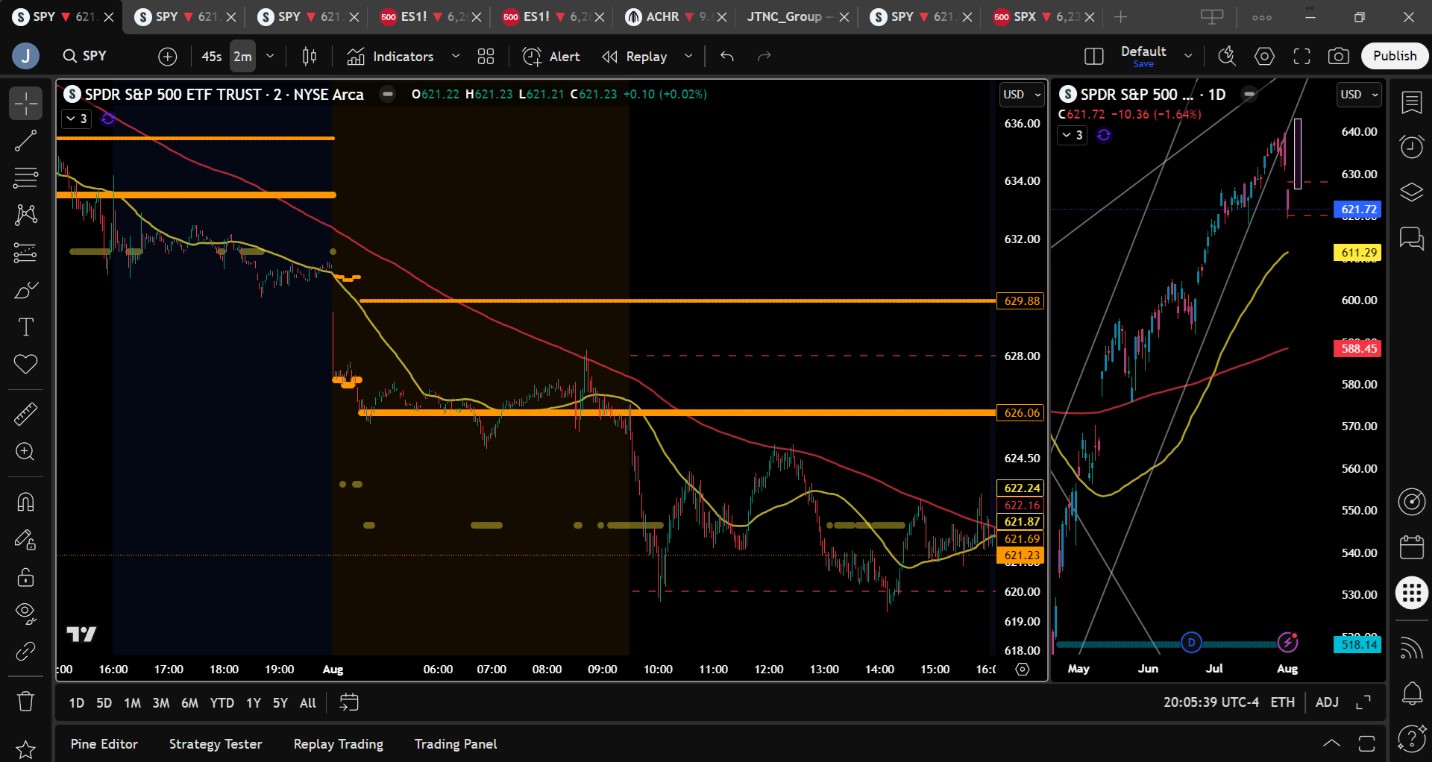The image size is (1432, 762).
Task: Open the alerts clock panel
Action: (1411, 147)
